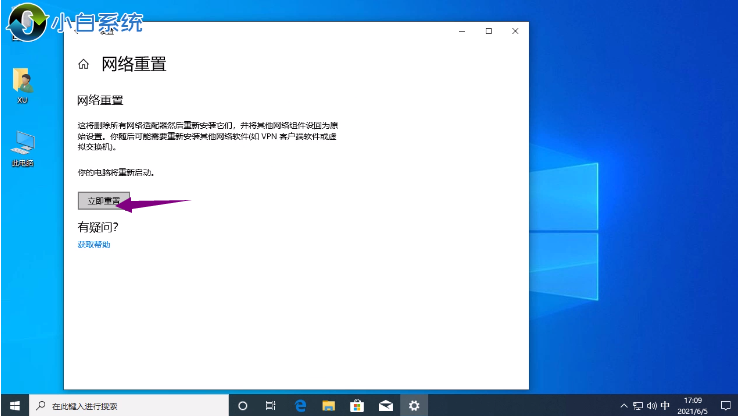The width and height of the screenshot is (738, 416).
Task: Open the volume speaker tray icon
Action: (x=650, y=406)
